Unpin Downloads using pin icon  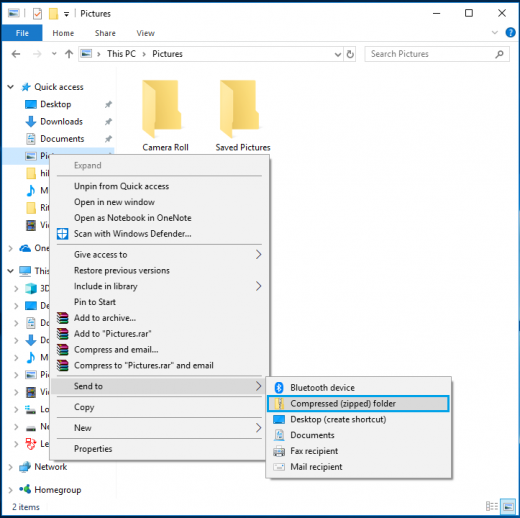[108, 122]
